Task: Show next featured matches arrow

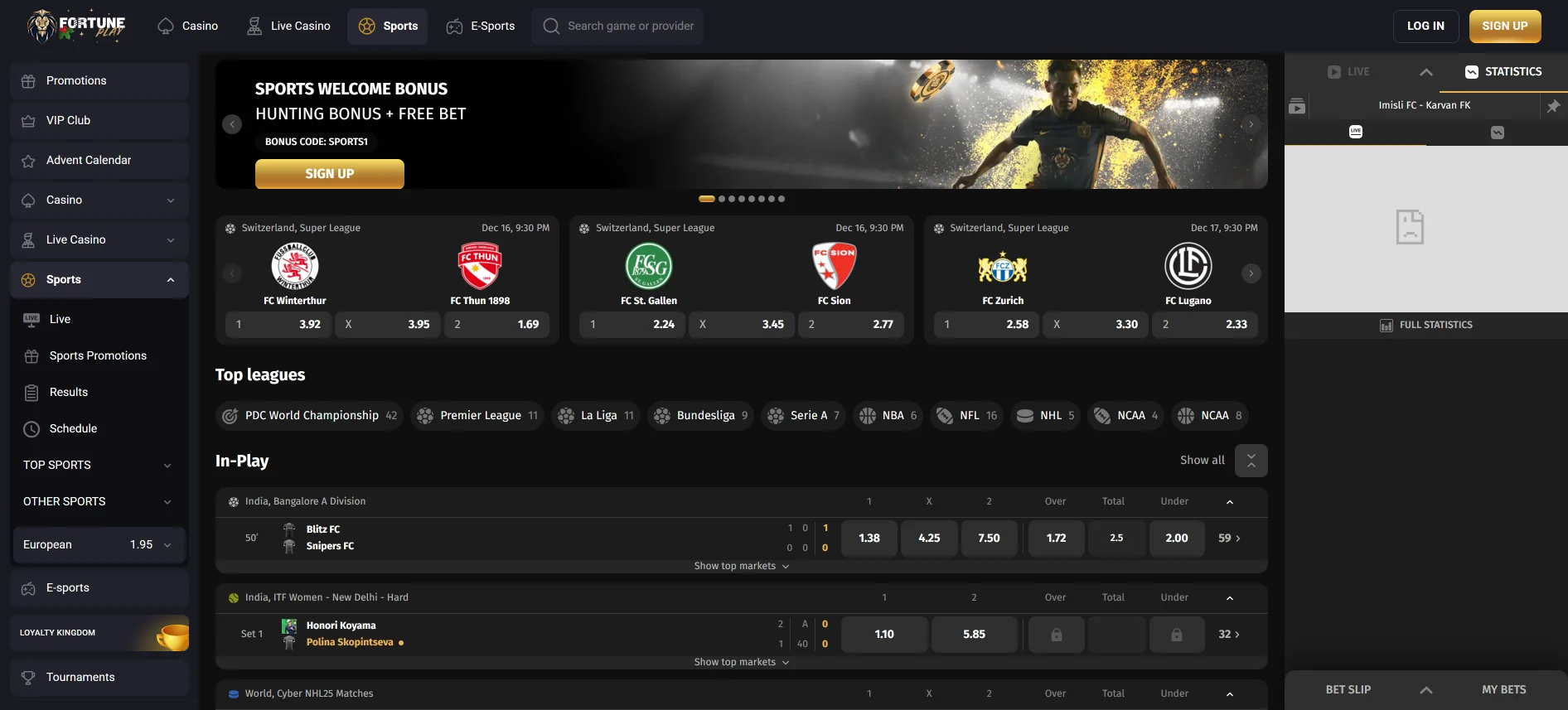Action: (1251, 273)
